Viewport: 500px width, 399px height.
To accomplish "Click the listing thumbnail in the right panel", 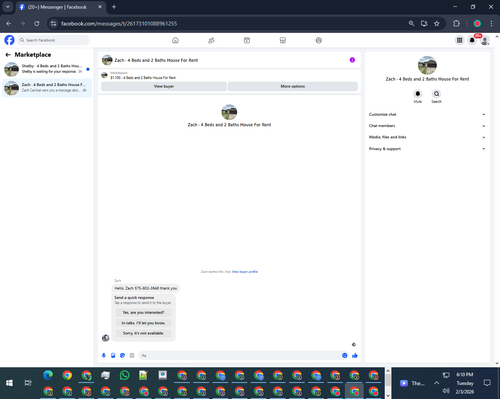I will 427,65.
